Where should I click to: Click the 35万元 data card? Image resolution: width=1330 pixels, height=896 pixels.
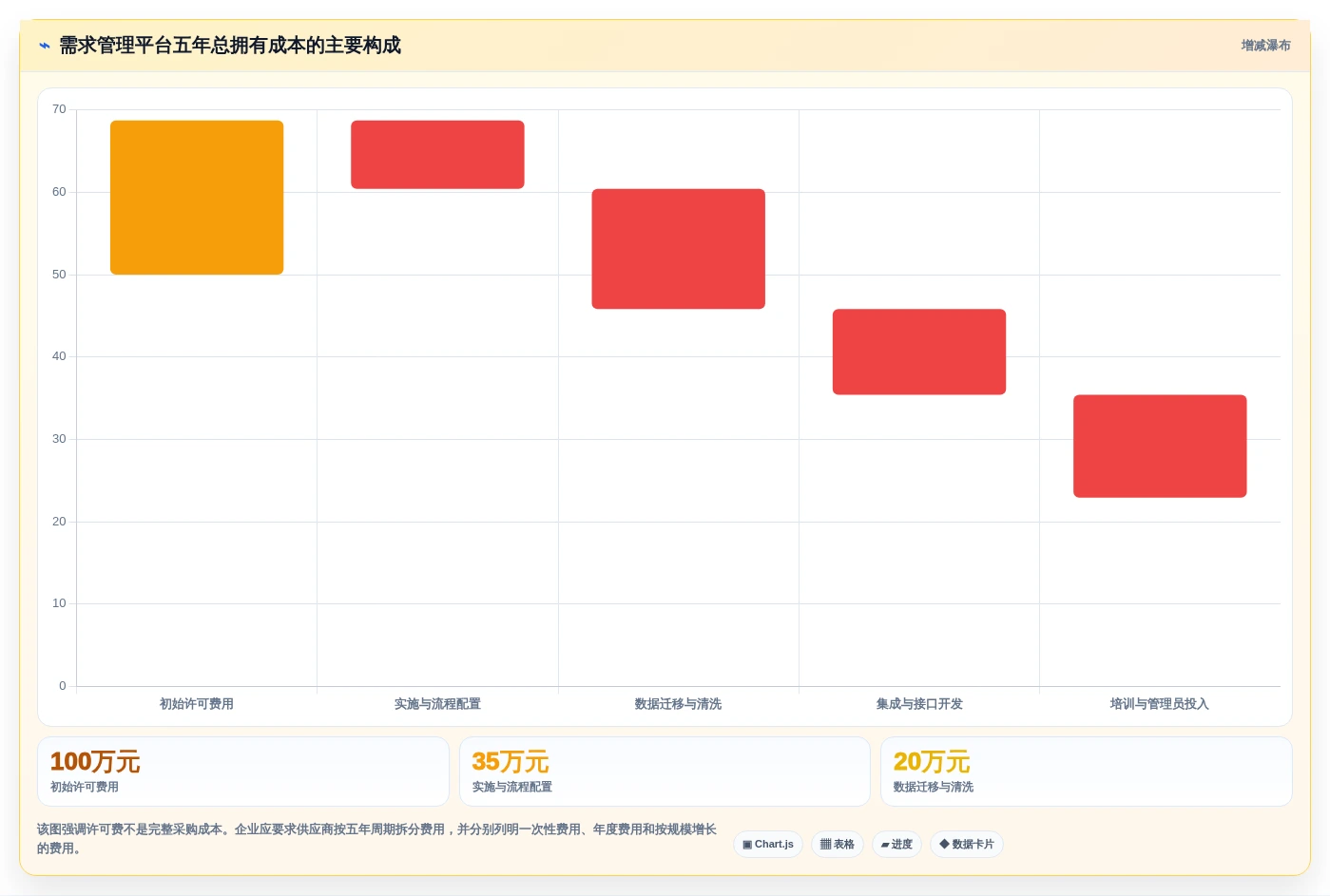coord(665,772)
